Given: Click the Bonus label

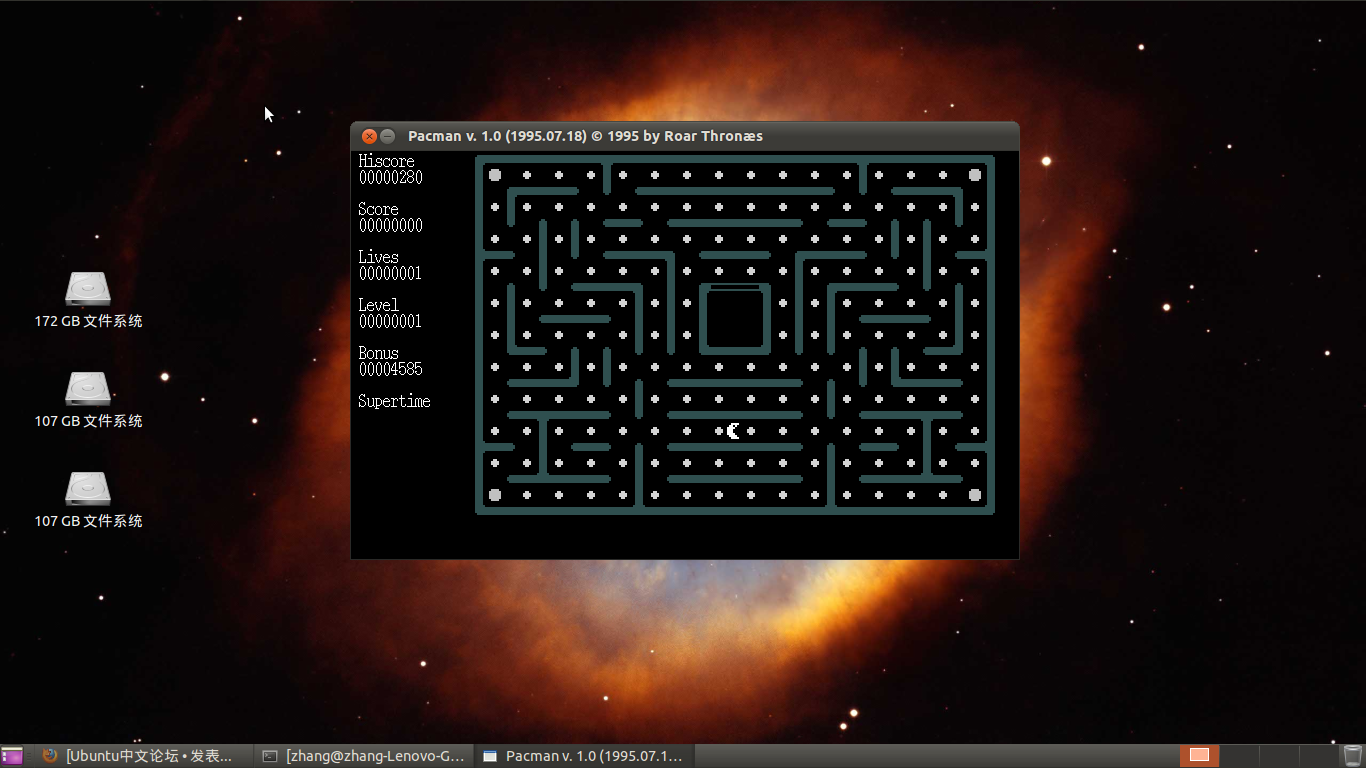Looking at the screenshot, I should click(378, 353).
